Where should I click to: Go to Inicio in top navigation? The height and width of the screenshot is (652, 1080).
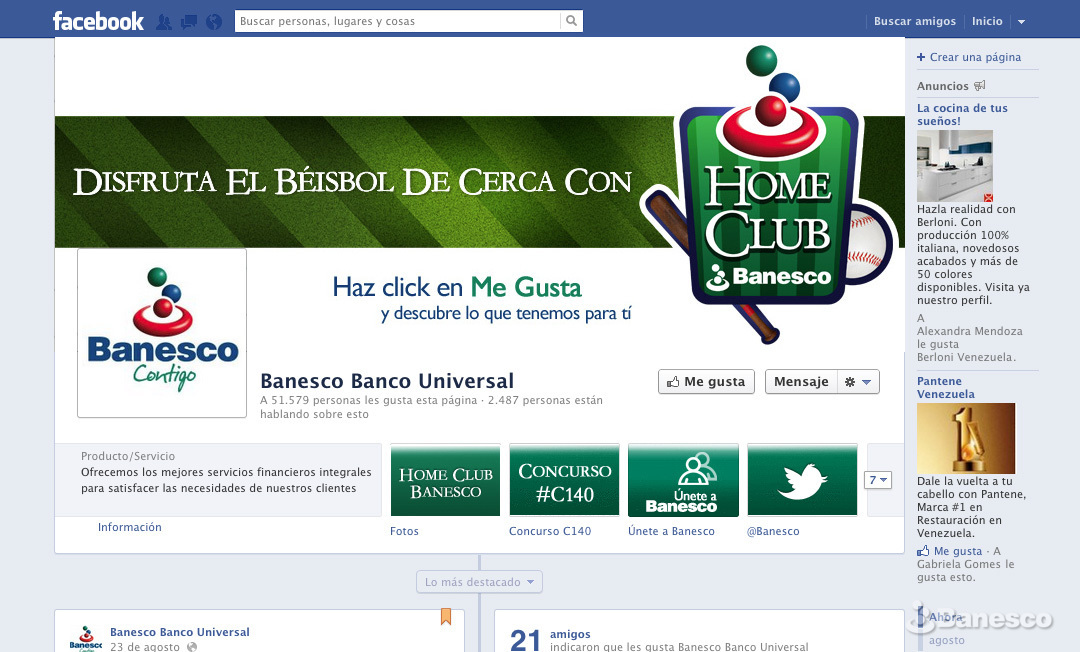point(986,21)
